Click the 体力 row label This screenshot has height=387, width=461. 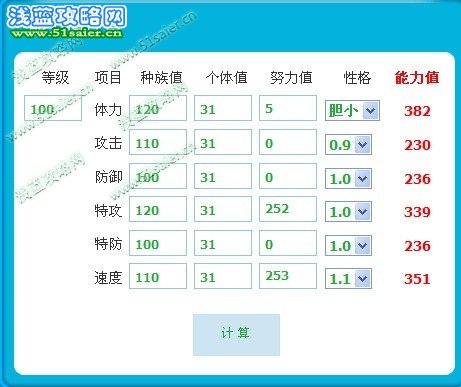(108, 110)
